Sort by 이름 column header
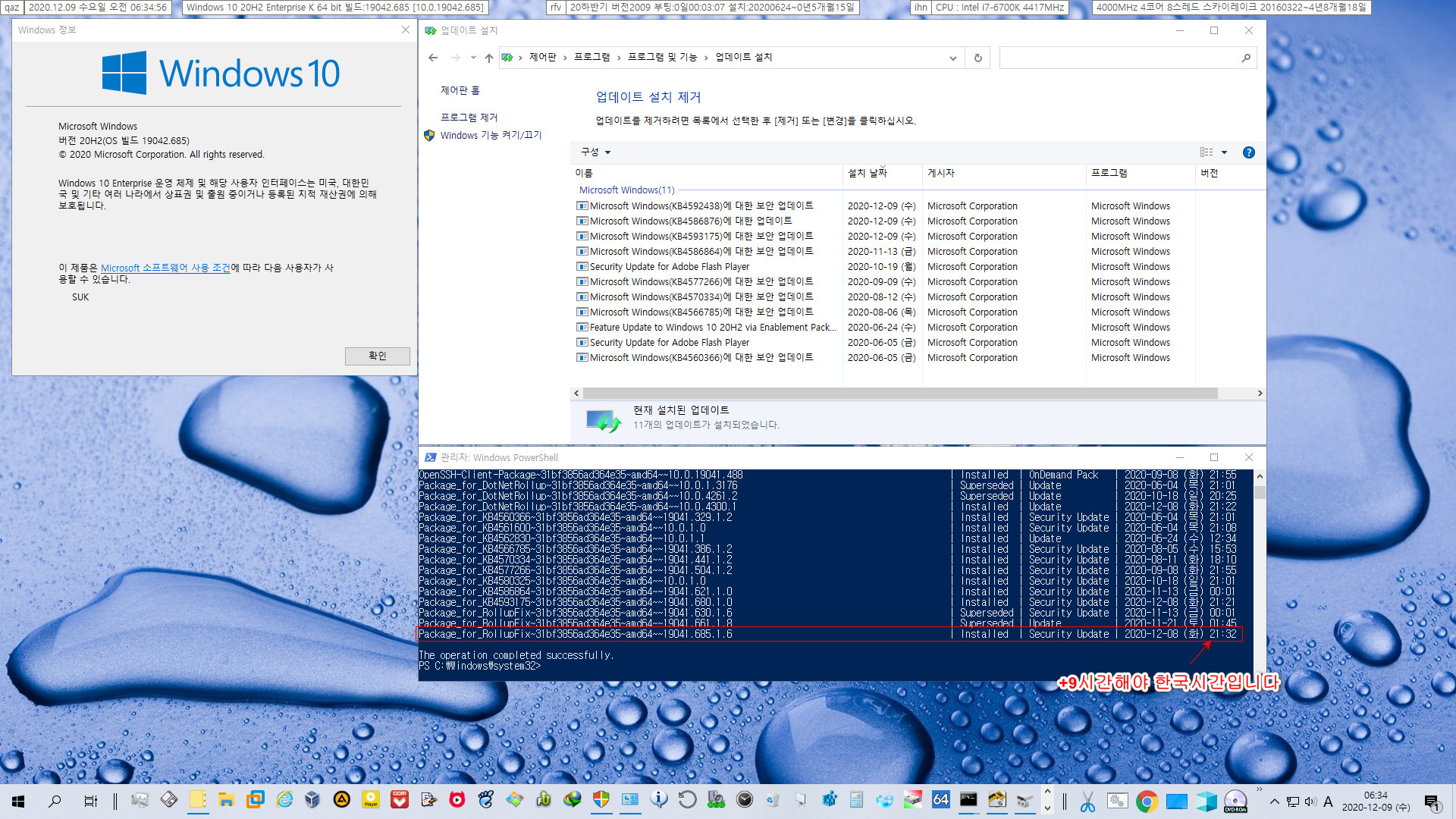The height and width of the screenshot is (819, 1456). (707, 174)
